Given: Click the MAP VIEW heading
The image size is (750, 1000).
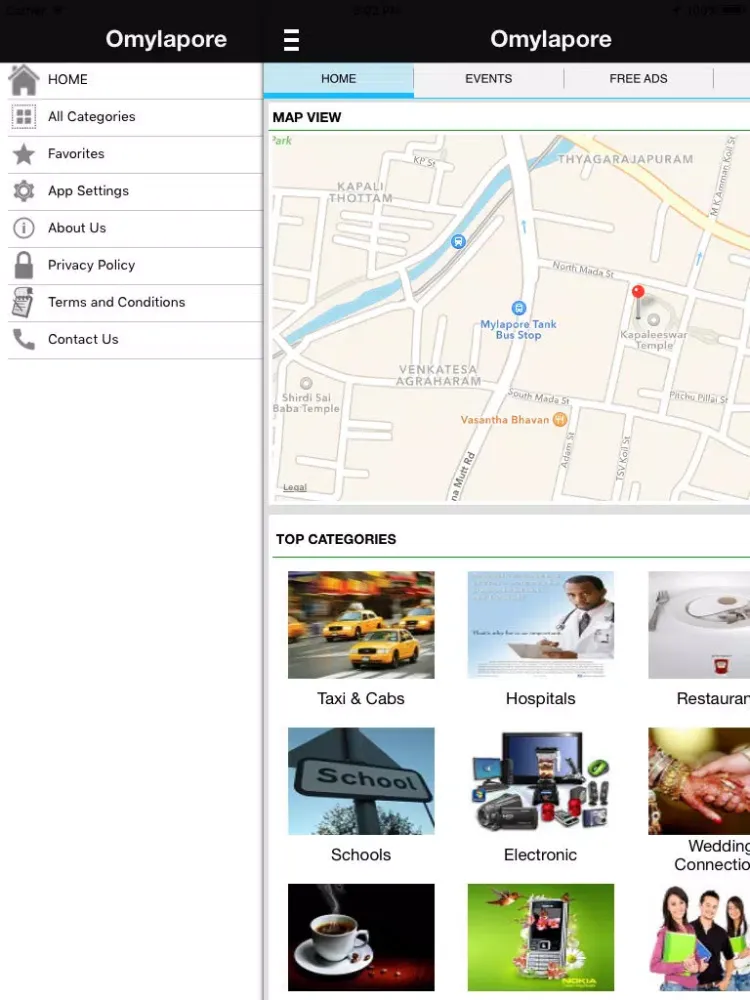Looking at the screenshot, I should 307,117.
